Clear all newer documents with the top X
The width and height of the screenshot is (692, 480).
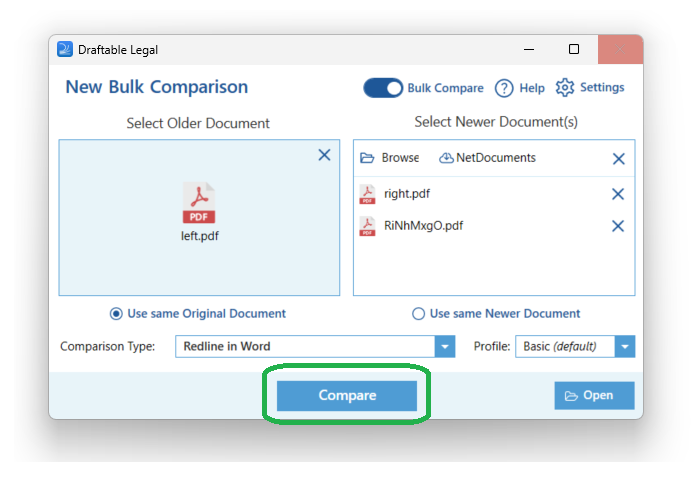pyautogui.click(x=619, y=159)
